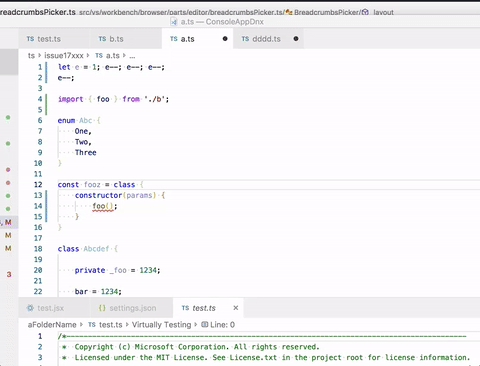This screenshot has height=366, width=480.
Task: Click the TS icon in lower test.ts breadcrumb
Action: point(92,325)
